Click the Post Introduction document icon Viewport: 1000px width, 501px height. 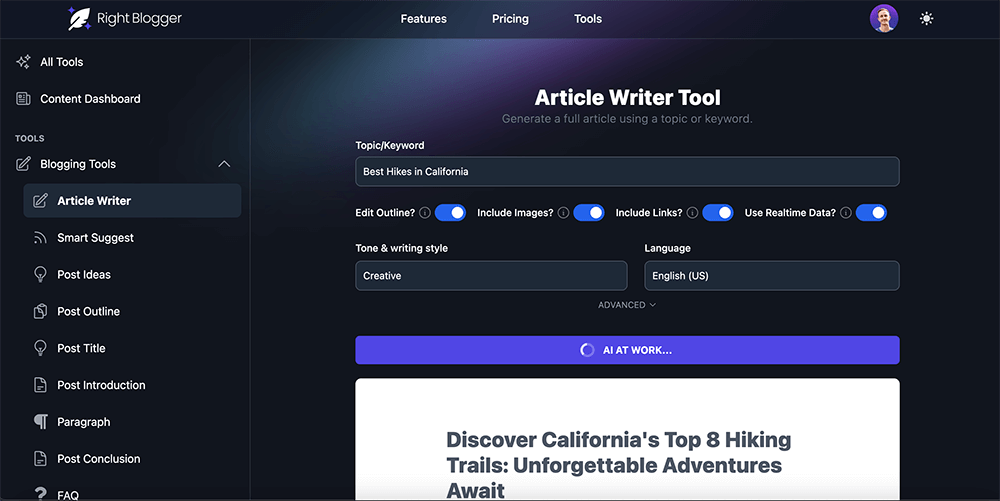[40, 385]
